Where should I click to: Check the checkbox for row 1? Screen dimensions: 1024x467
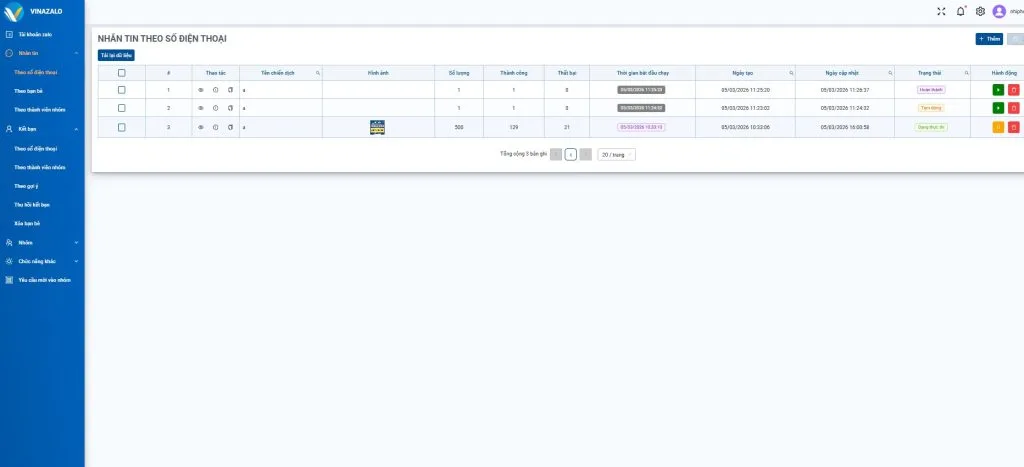coord(122,90)
